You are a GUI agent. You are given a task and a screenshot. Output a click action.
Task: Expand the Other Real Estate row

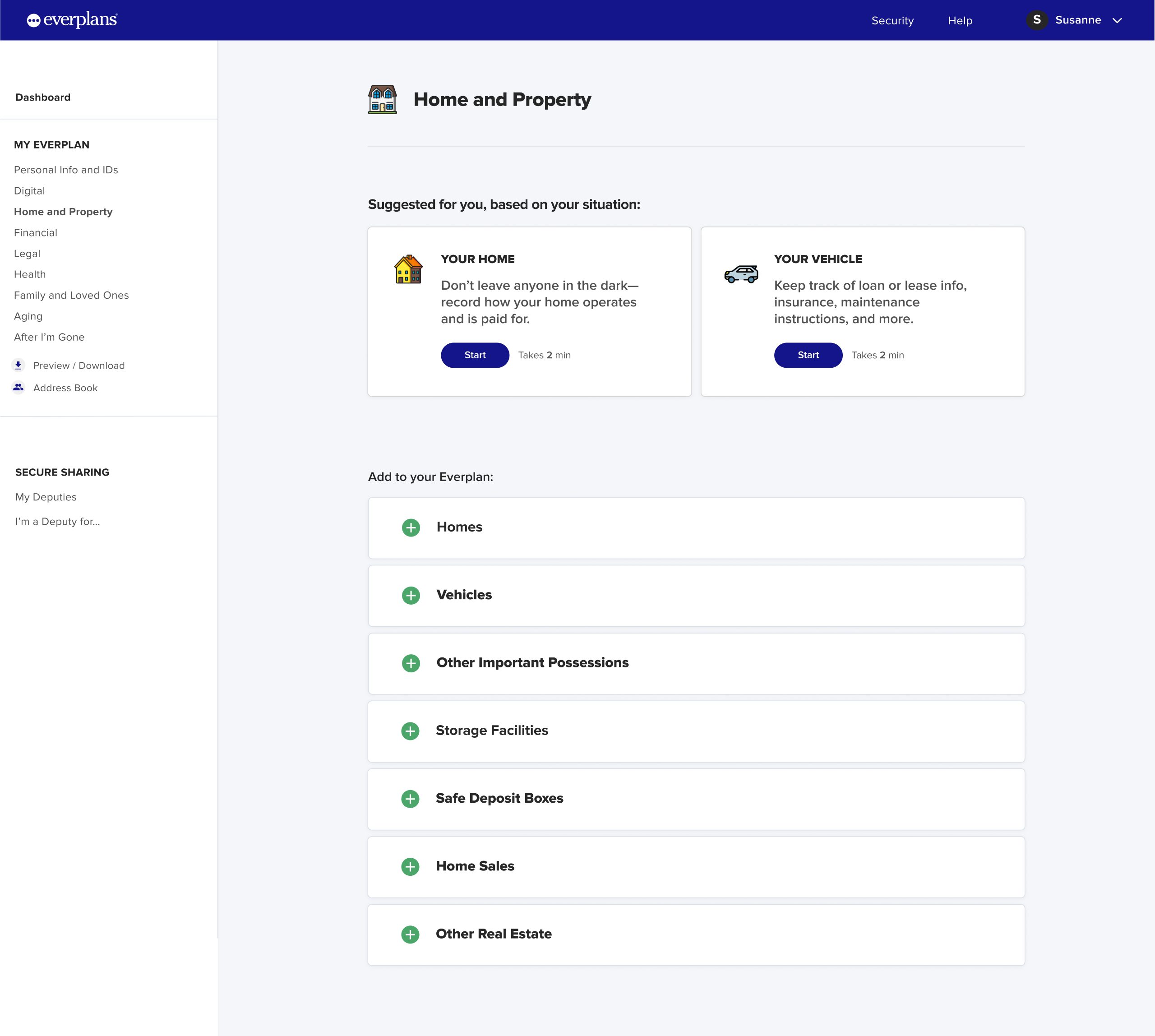[696, 934]
